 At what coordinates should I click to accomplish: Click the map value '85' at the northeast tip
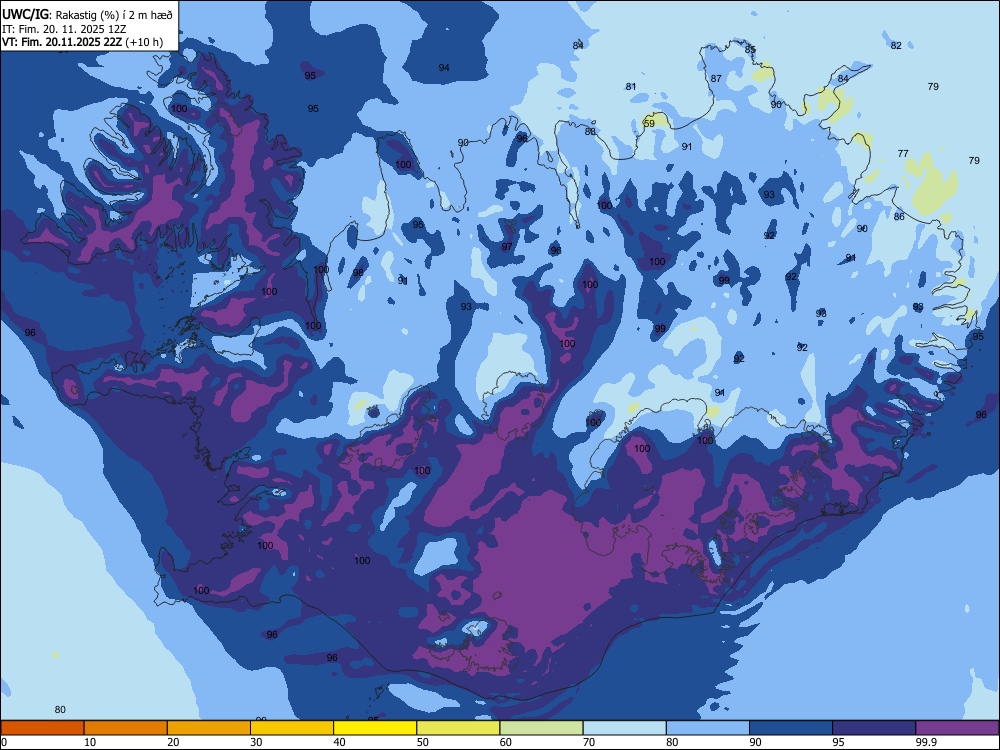coord(750,49)
